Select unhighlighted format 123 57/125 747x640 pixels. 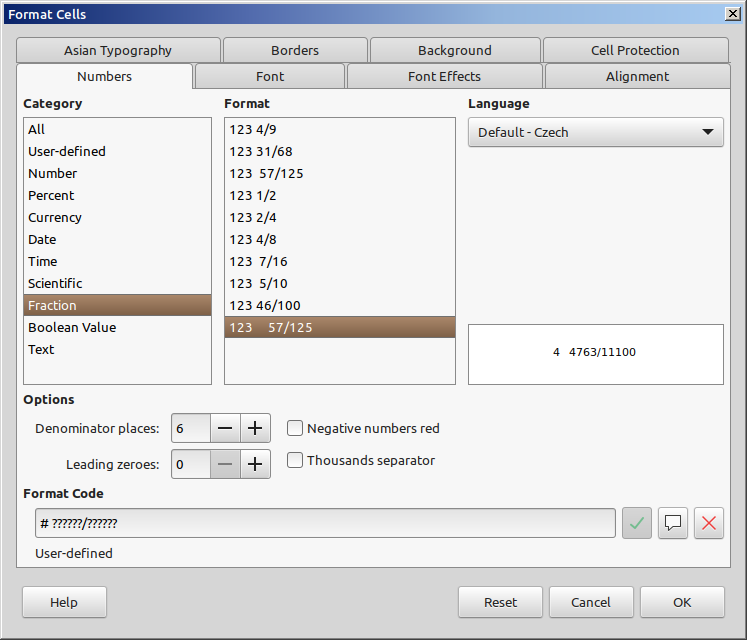(340, 173)
